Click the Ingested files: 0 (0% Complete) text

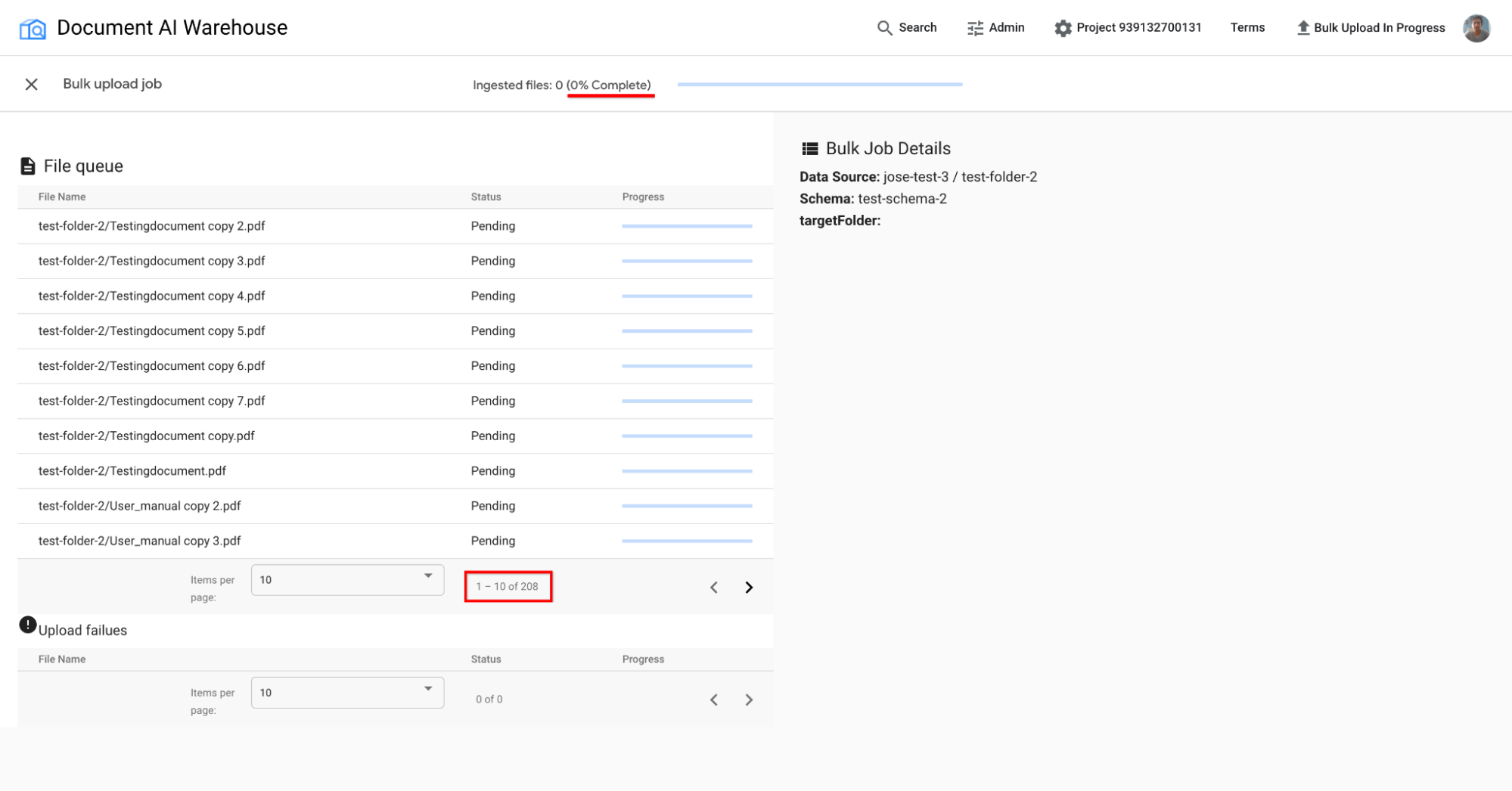562,85
